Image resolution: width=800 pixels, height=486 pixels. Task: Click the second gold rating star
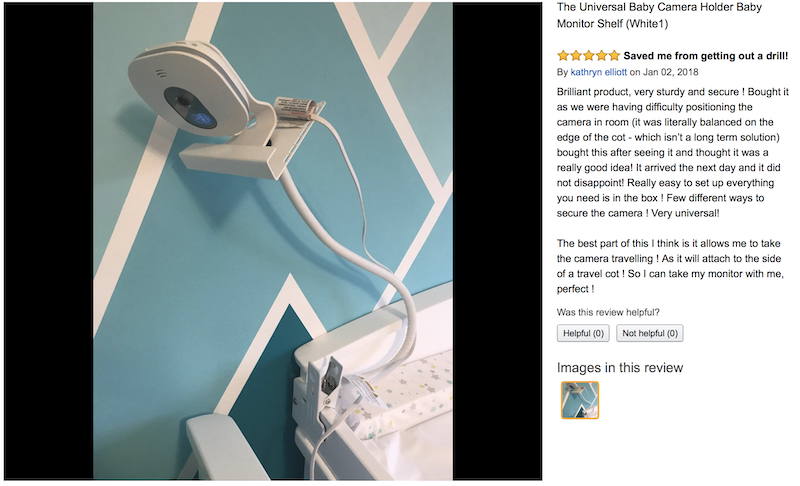click(576, 56)
